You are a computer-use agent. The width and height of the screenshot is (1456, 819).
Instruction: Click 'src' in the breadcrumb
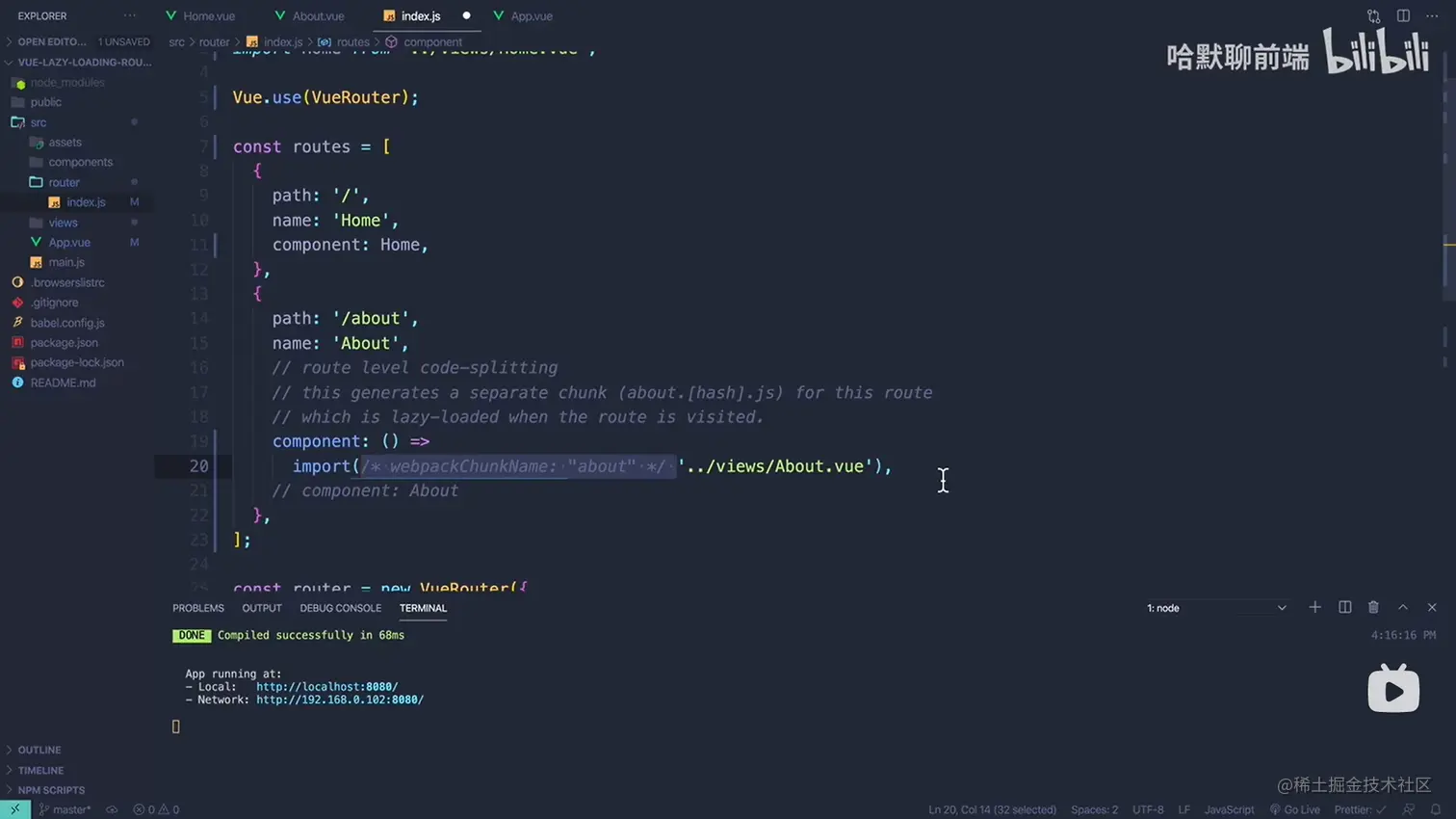click(x=176, y=42)
